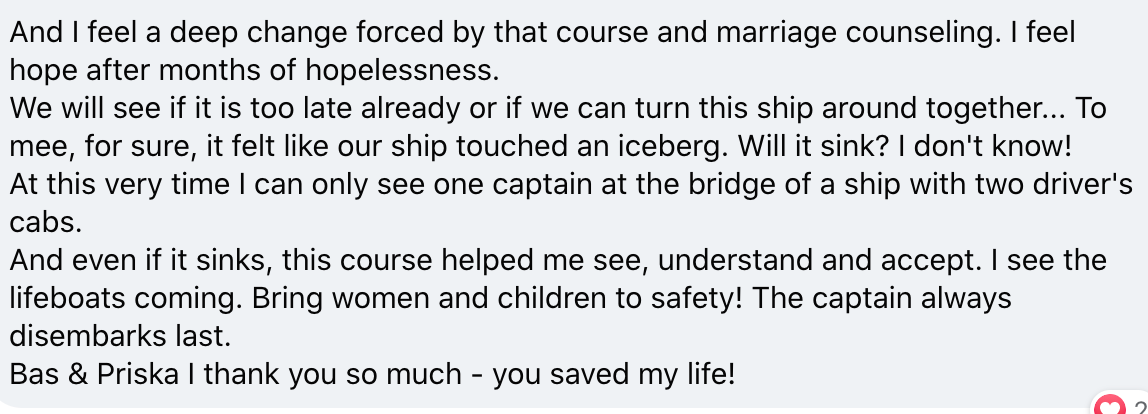Viewport: 1148px width, 414px height.
Task: Click the word "lifeboats" in the comment
Action: [72, 298]
